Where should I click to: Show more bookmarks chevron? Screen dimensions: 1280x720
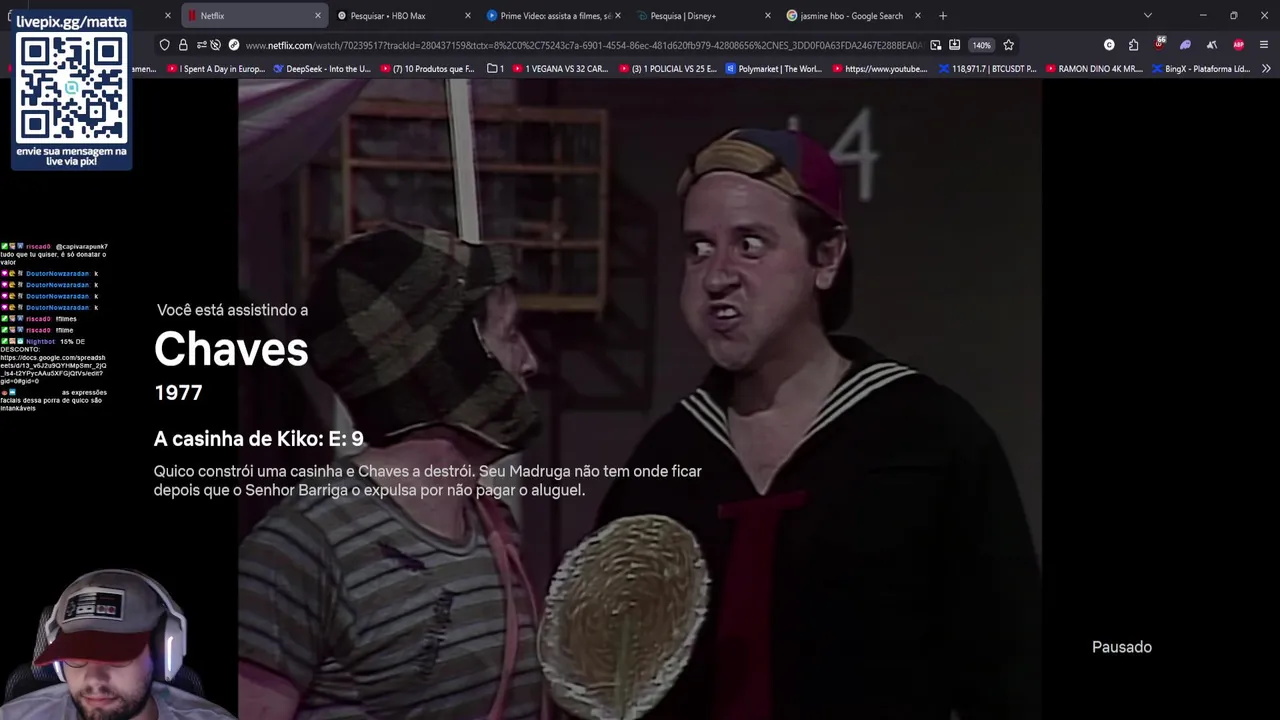point(1266,69)
